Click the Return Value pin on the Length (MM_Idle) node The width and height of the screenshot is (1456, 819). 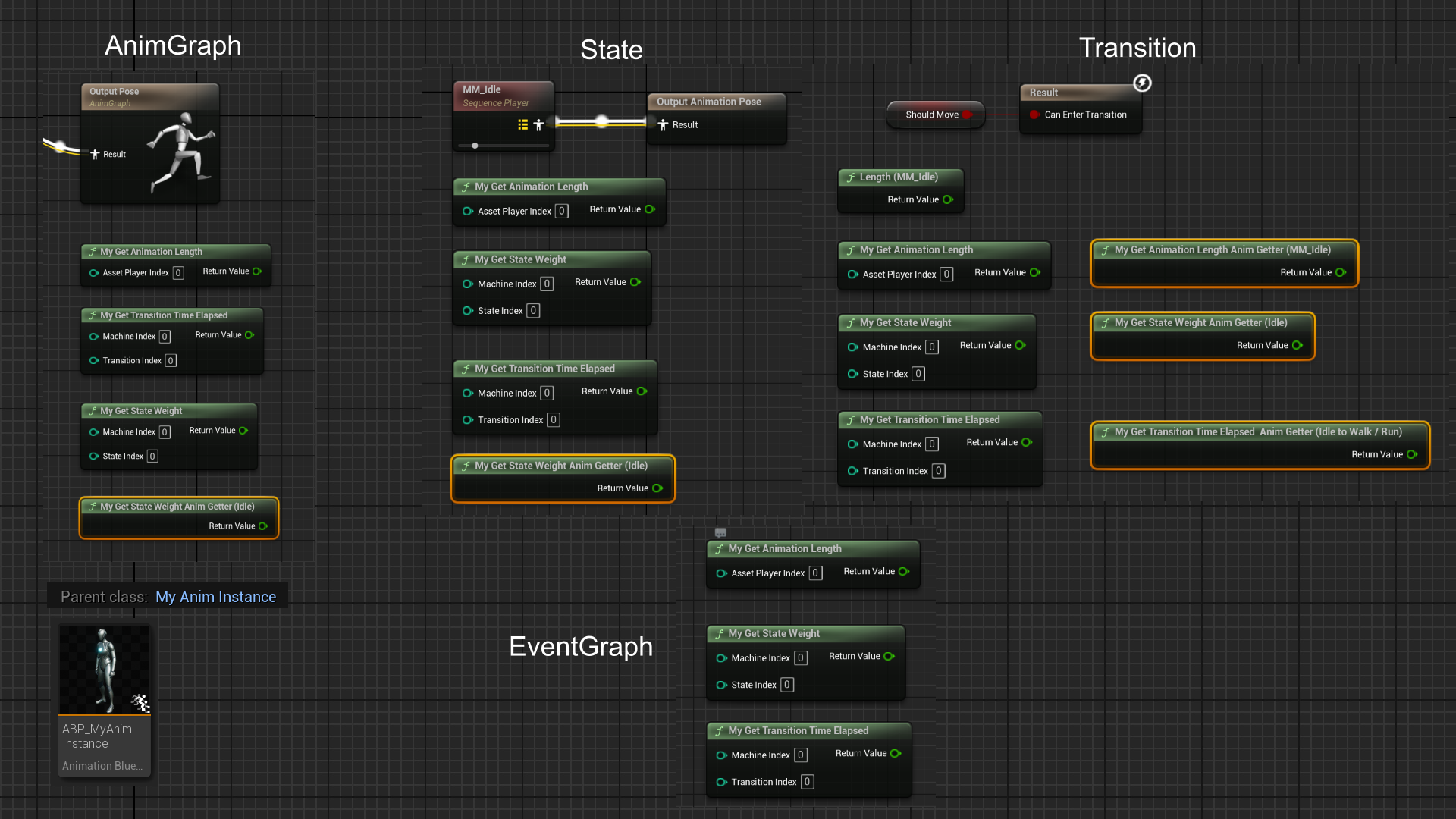point(948,199)
